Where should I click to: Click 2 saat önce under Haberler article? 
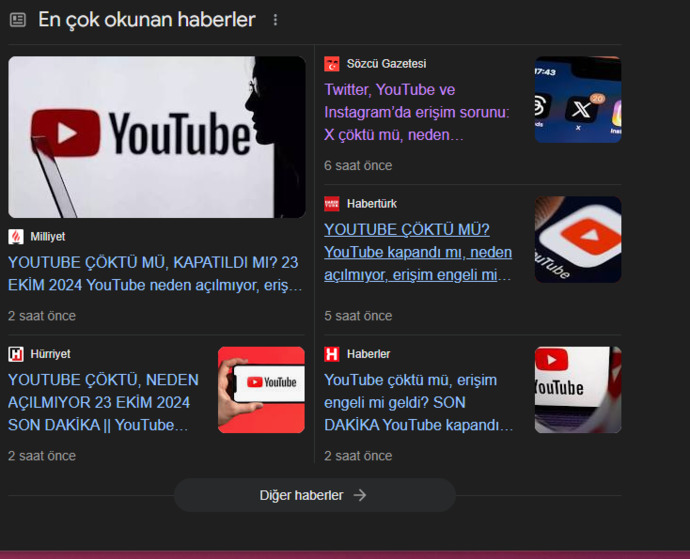358,456
